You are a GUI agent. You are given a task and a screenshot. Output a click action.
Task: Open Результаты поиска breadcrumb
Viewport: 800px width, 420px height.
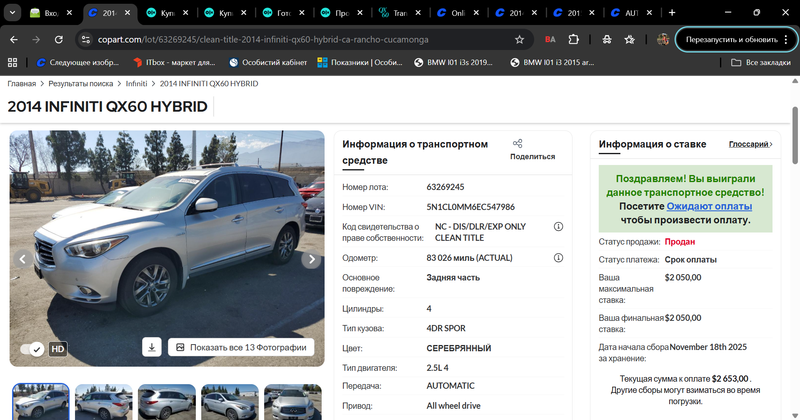81,84
